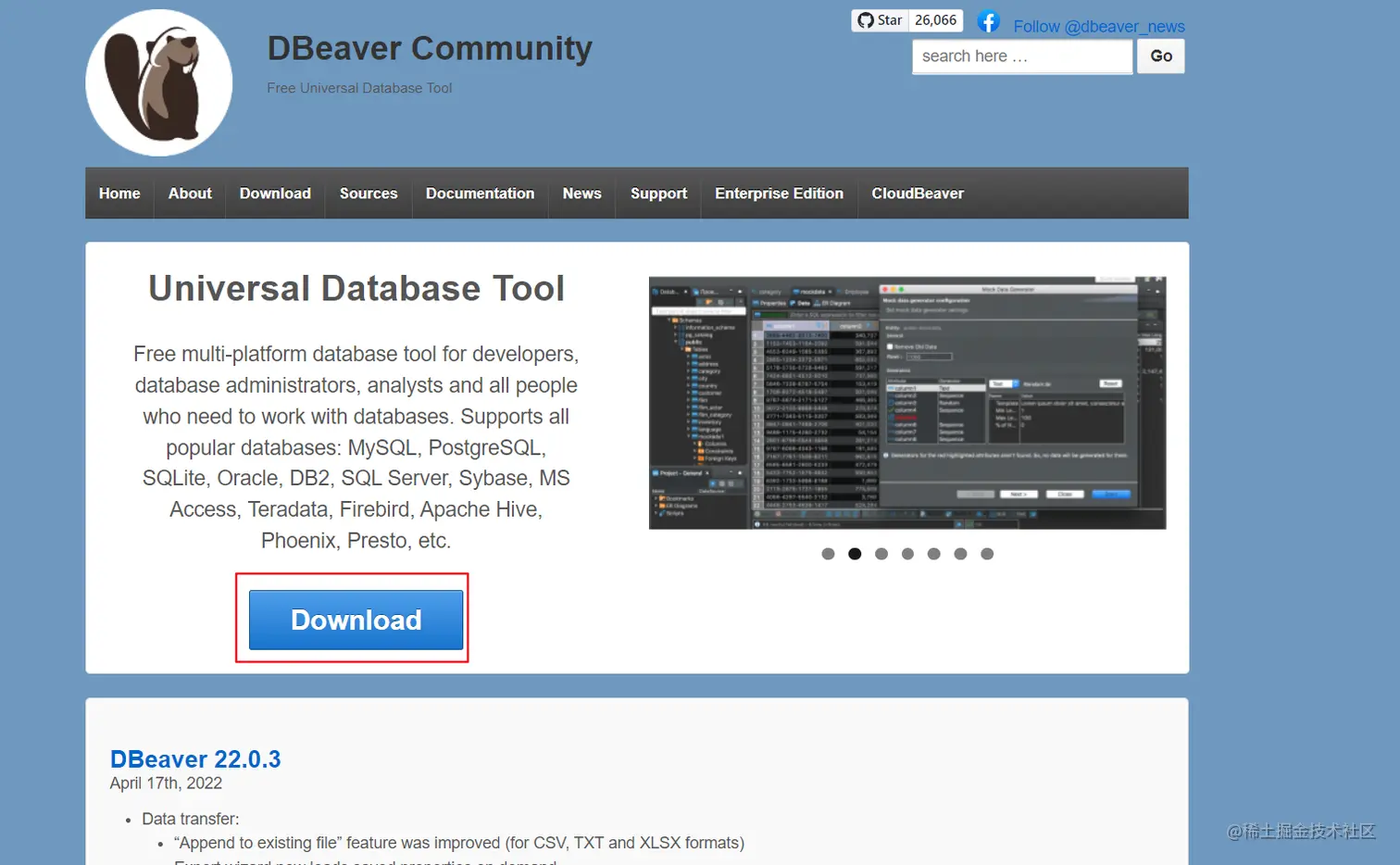The image size is (1400, 865).
Task: Open the Facebook icon link
Action: tap(989, 21)
